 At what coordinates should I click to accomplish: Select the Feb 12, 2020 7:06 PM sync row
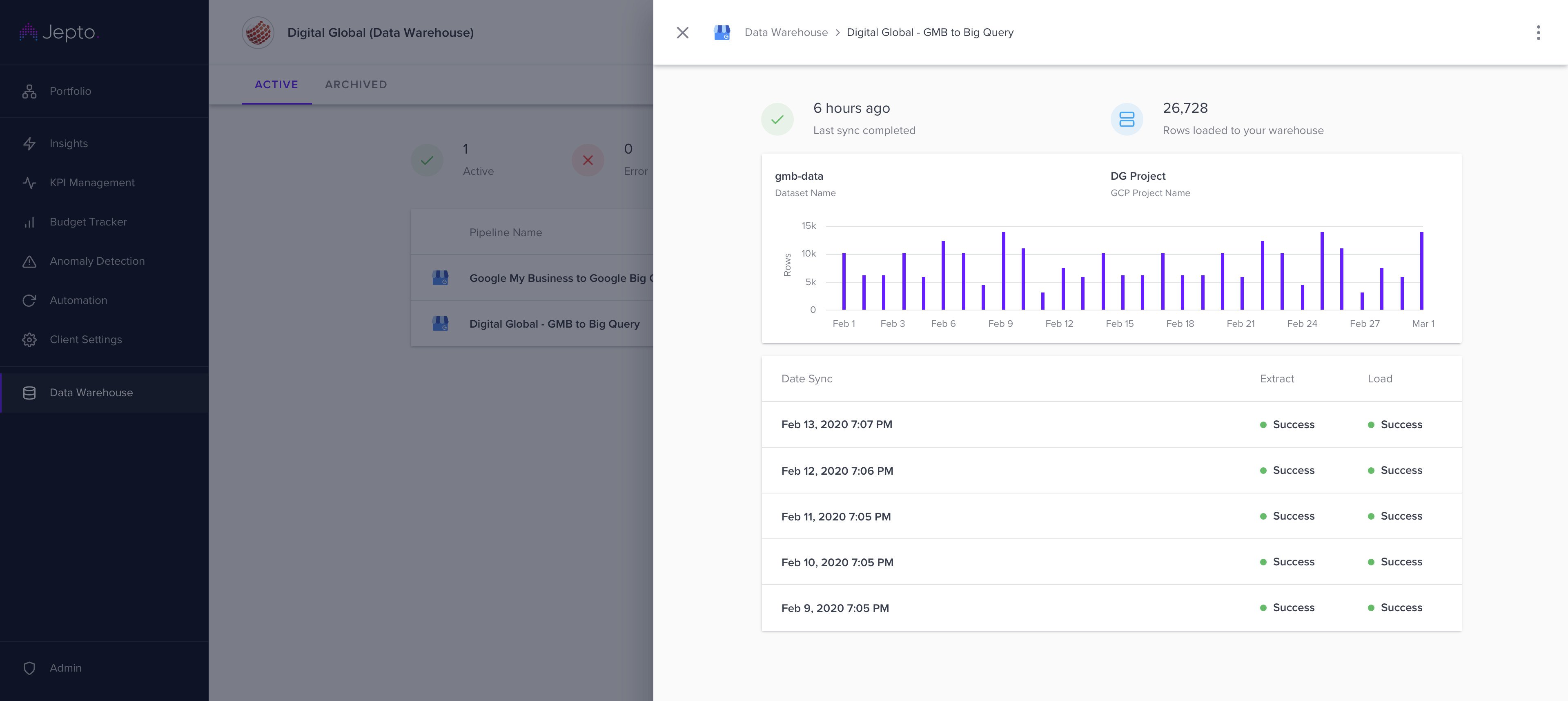point(1111,471)
